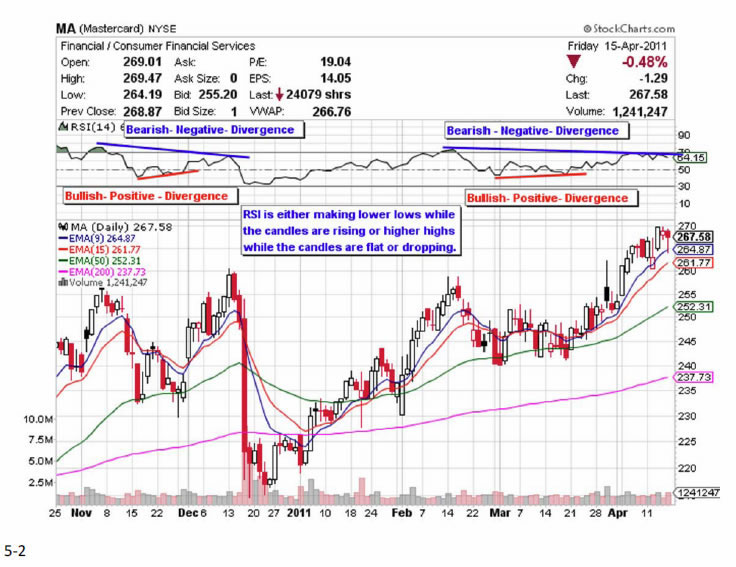
Task: Click the Dec label on date axis
Action: click(188, 513)
